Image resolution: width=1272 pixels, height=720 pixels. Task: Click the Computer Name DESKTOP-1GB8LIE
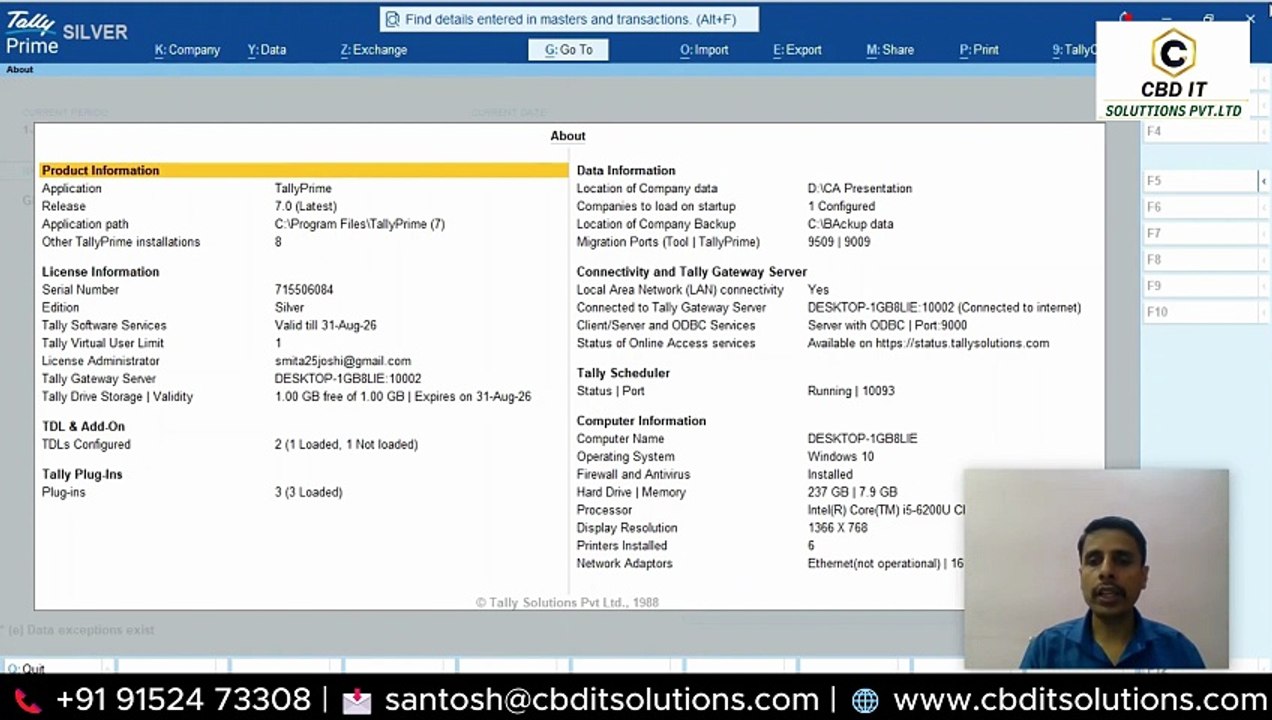click(862, 439)
